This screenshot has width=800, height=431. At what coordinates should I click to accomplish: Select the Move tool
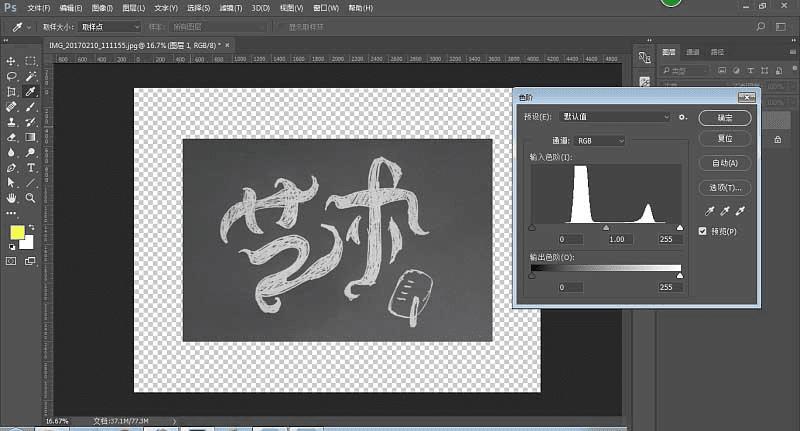pos(11,61)
